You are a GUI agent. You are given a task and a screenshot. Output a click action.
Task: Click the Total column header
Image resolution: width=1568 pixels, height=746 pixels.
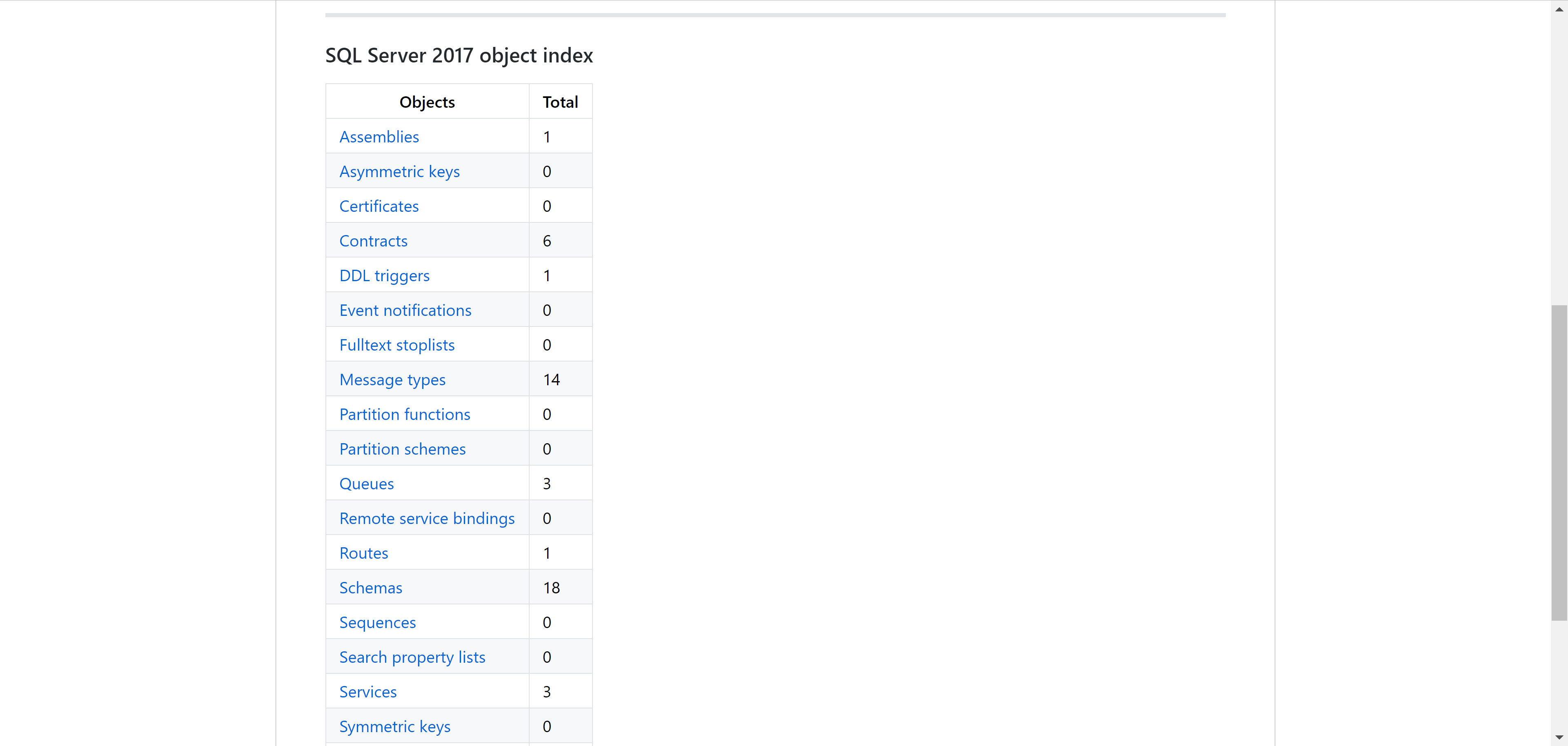(x=560, y=102)
